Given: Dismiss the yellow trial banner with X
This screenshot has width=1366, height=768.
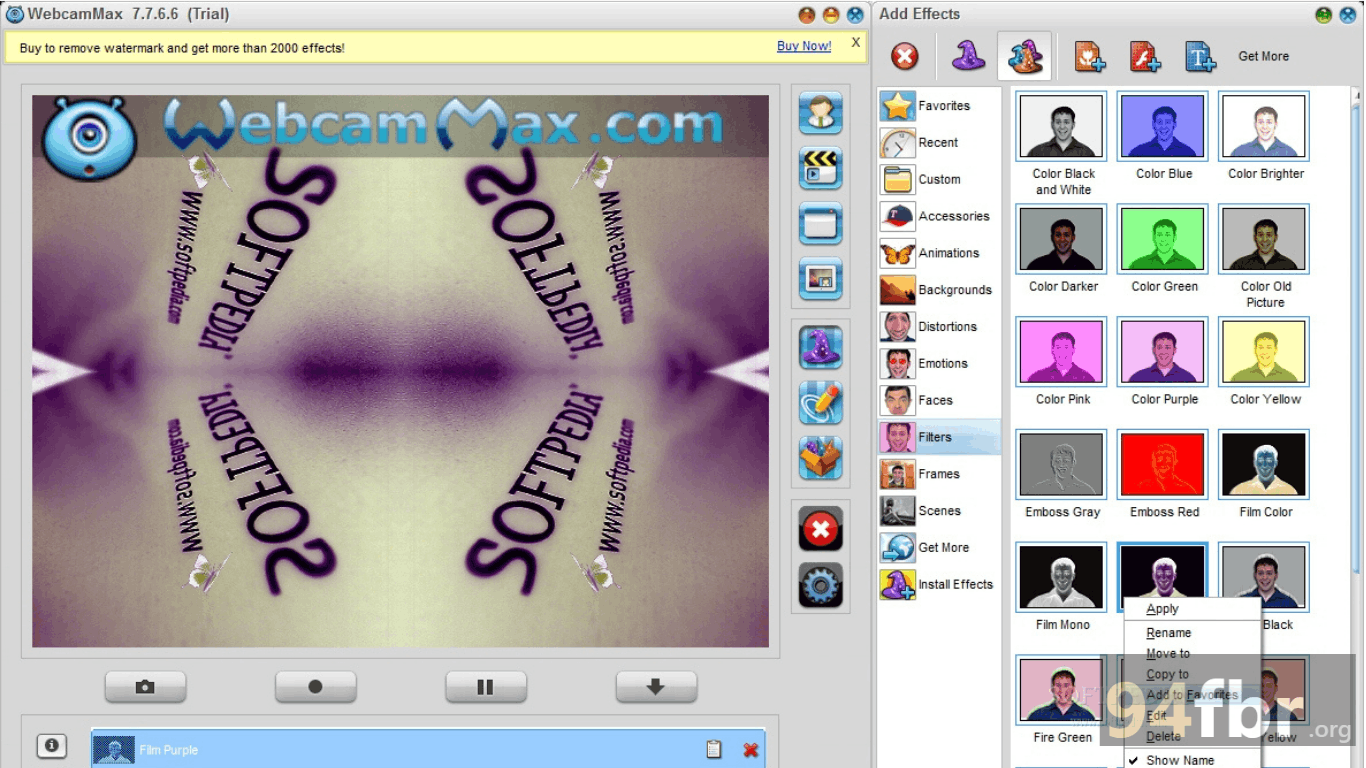Looking at the screenshot, I should point(855,43).
